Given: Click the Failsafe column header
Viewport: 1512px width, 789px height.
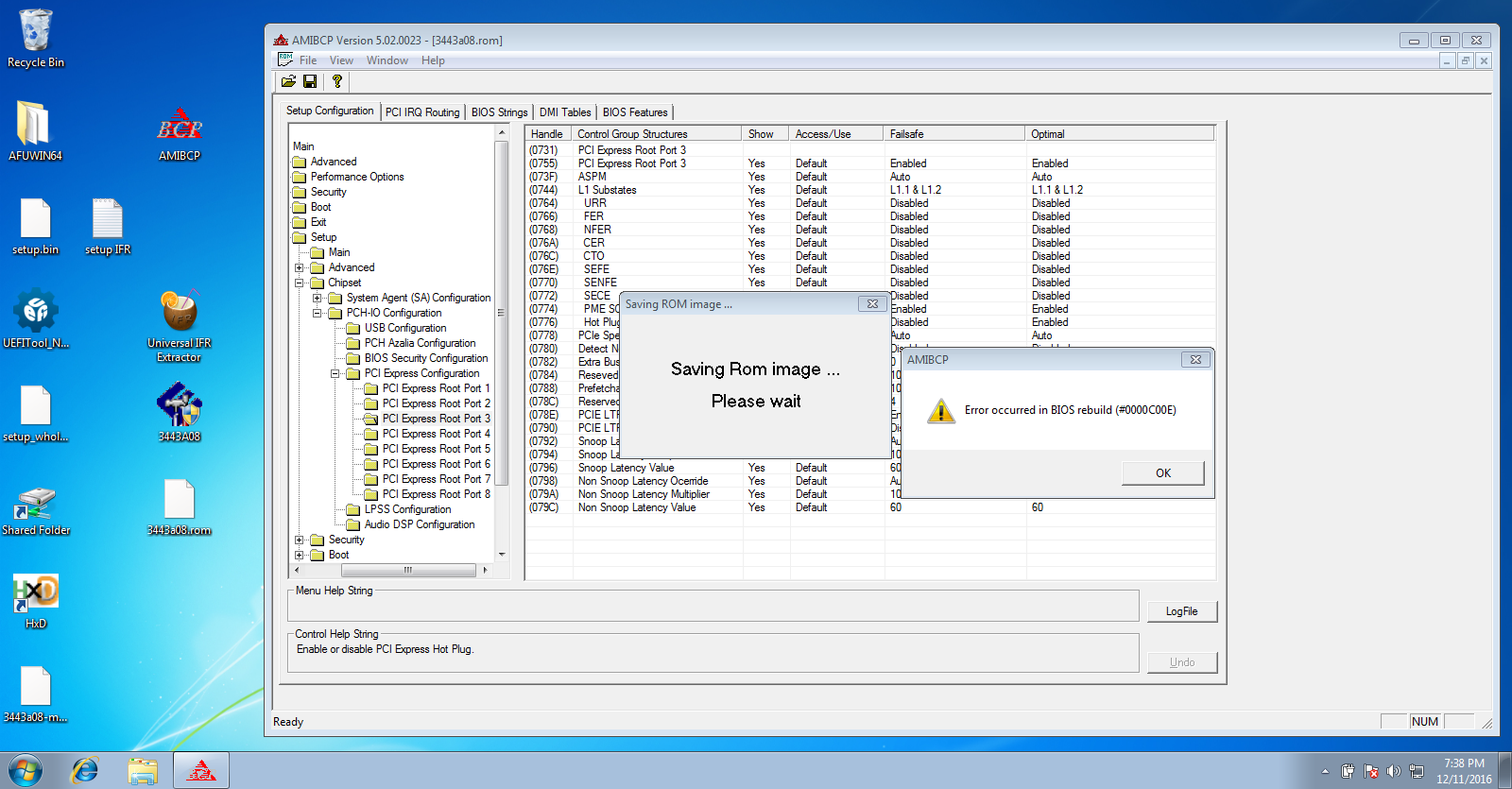Looking at the screenshot, I should point(954,134).
